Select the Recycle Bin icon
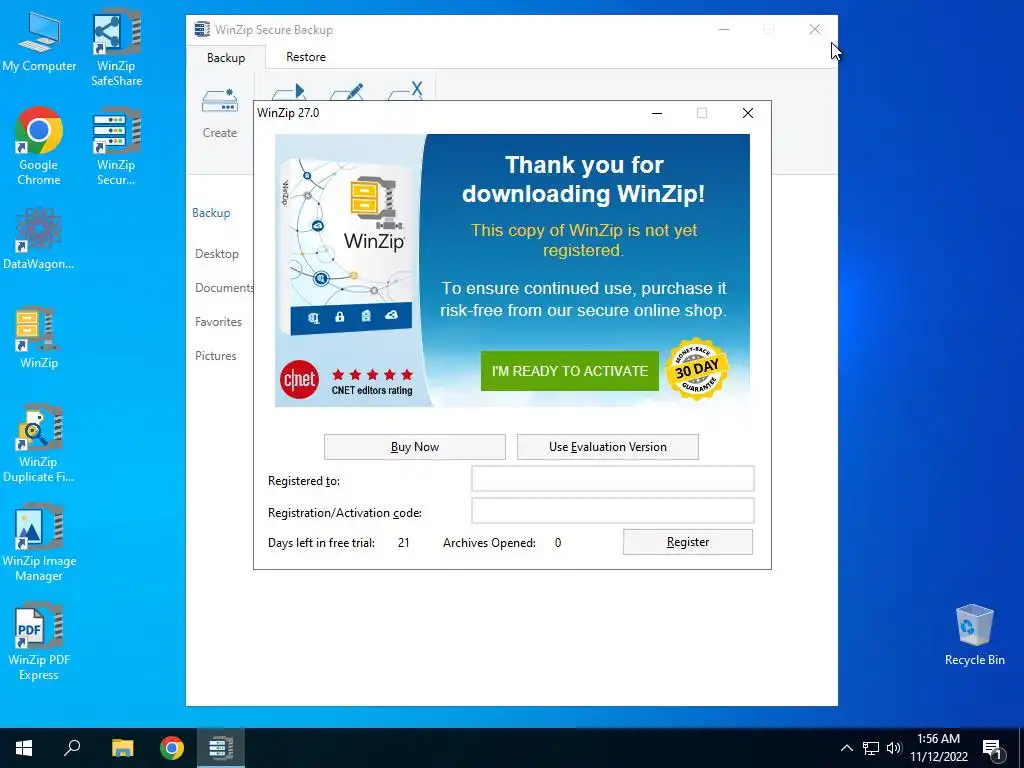Image resolution: width=1024 pixels, height=768 pixels. click(974, 635)
